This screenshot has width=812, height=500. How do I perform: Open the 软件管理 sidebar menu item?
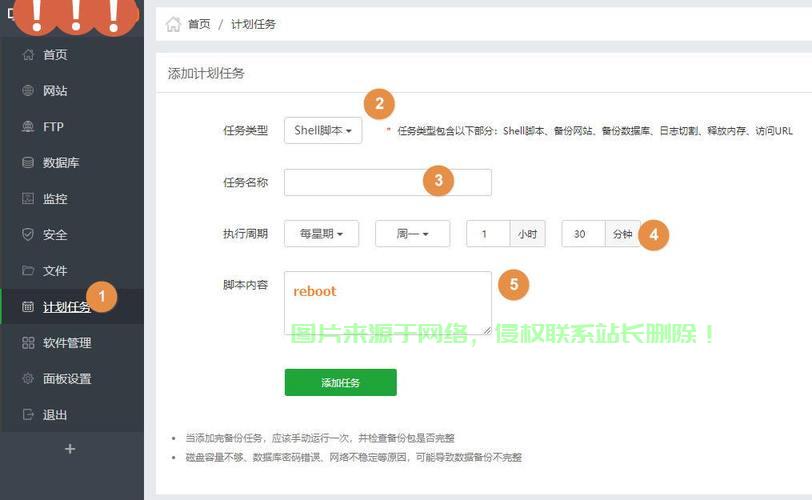pyautogui.click(x=72, y=343)
